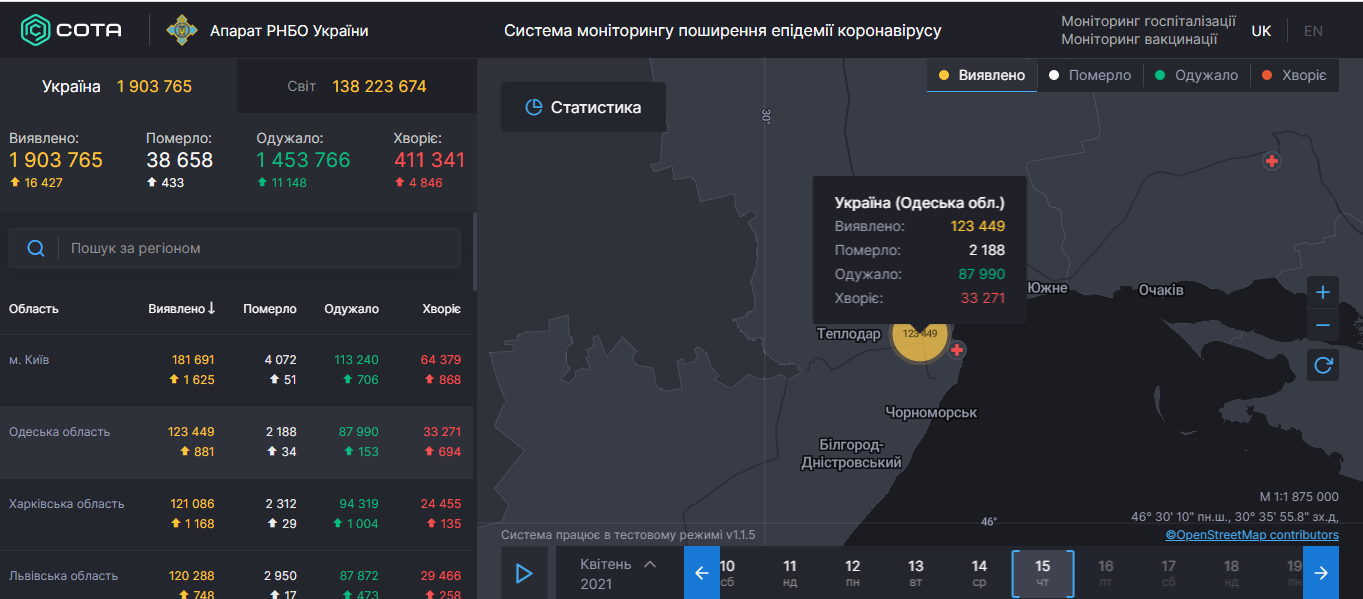Click the Апарат РНБО України emblem

coord(181,29)
